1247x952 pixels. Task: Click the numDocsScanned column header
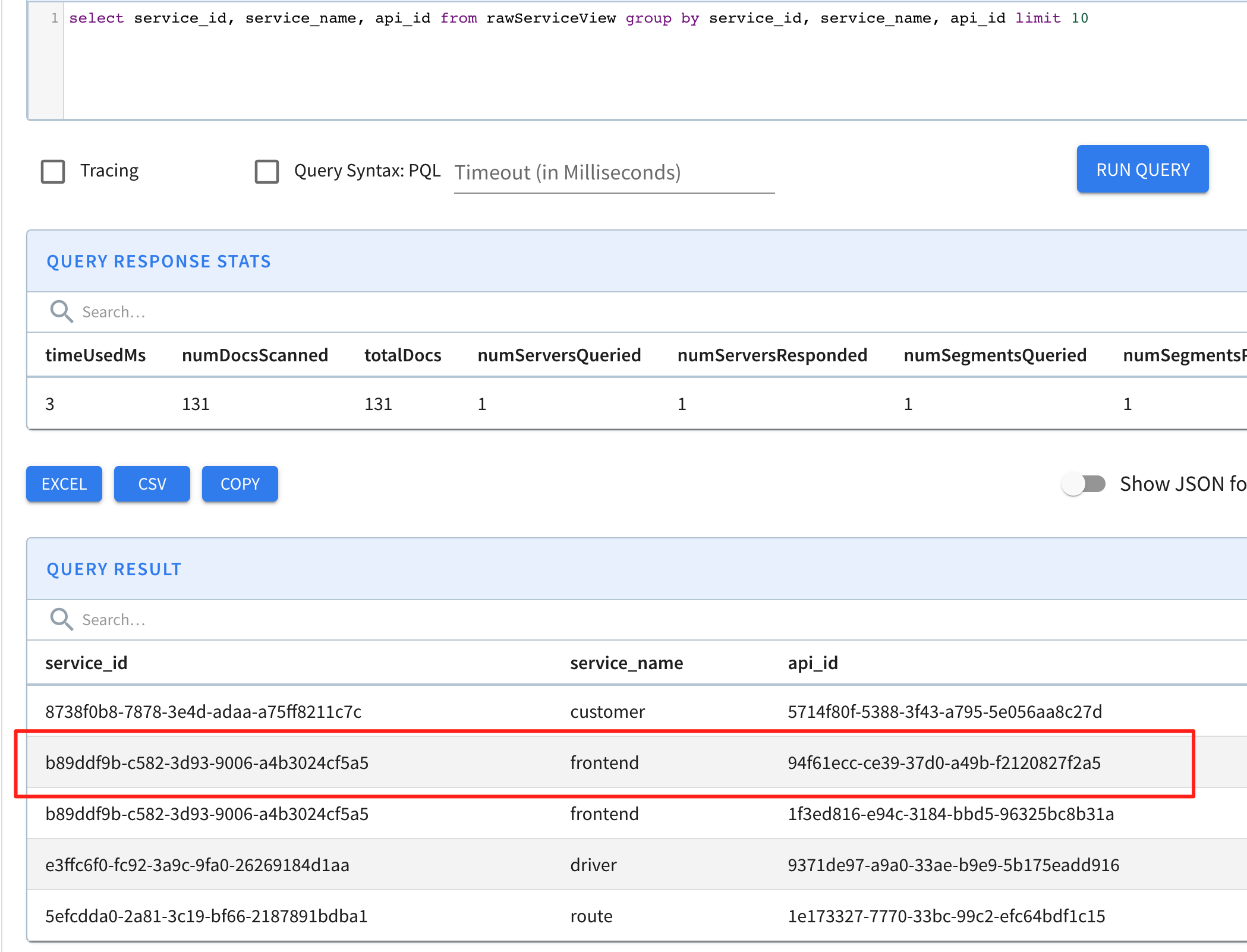click(x=255, y=355)
